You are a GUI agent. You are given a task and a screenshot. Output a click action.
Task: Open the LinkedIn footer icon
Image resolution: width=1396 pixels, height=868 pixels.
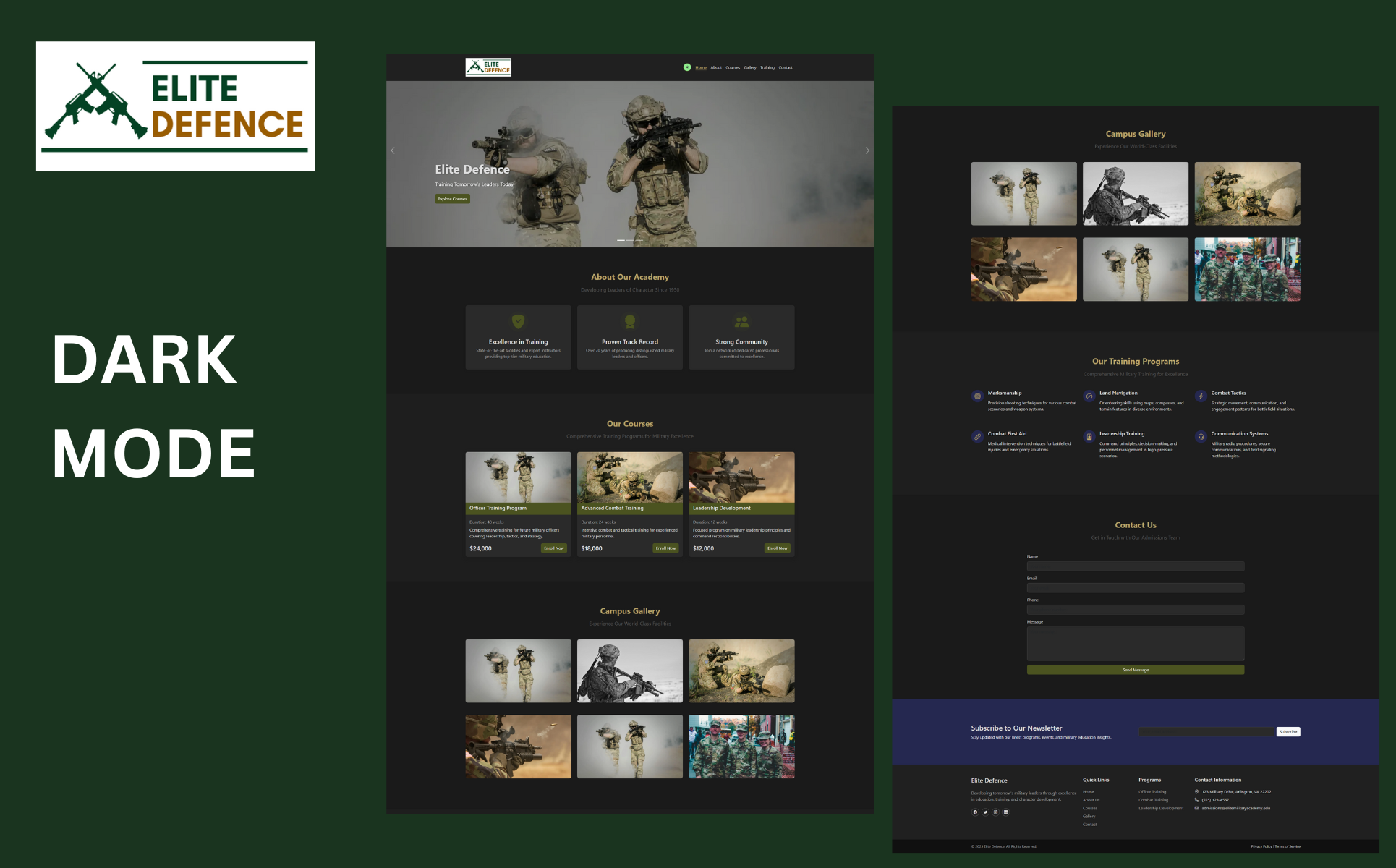1005,812
